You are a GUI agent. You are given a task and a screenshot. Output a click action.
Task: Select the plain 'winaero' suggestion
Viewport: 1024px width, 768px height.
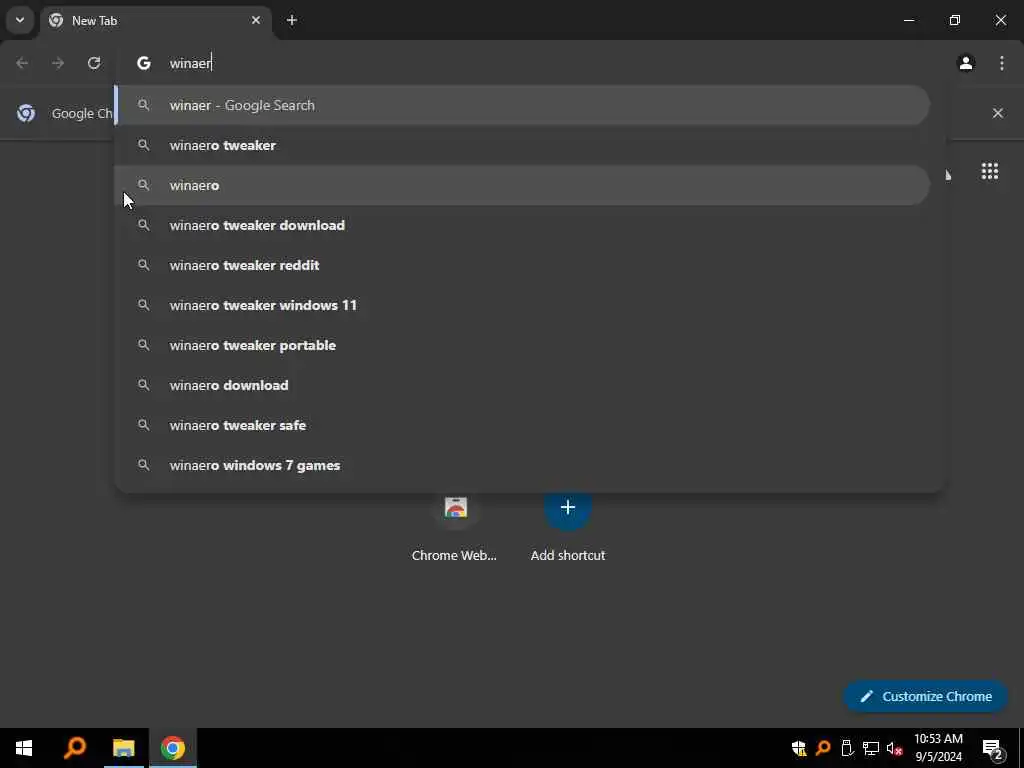[522, 185]
